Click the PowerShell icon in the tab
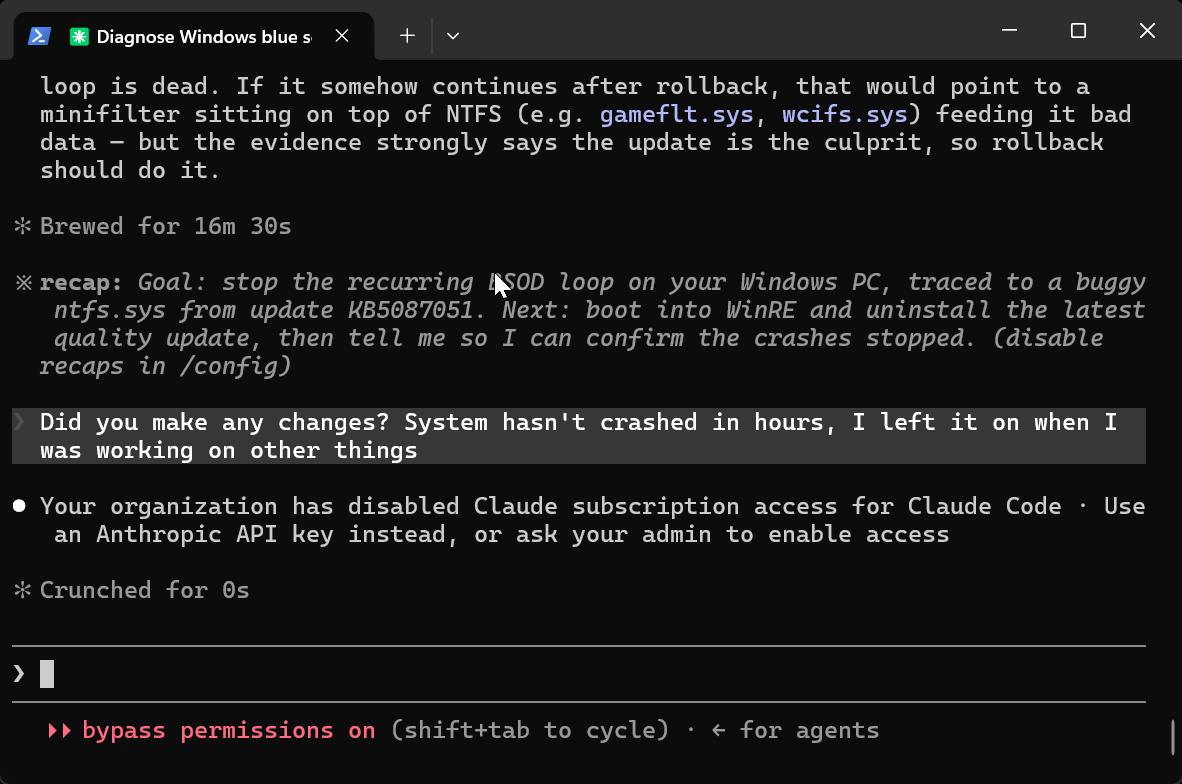 click(39, 36)
